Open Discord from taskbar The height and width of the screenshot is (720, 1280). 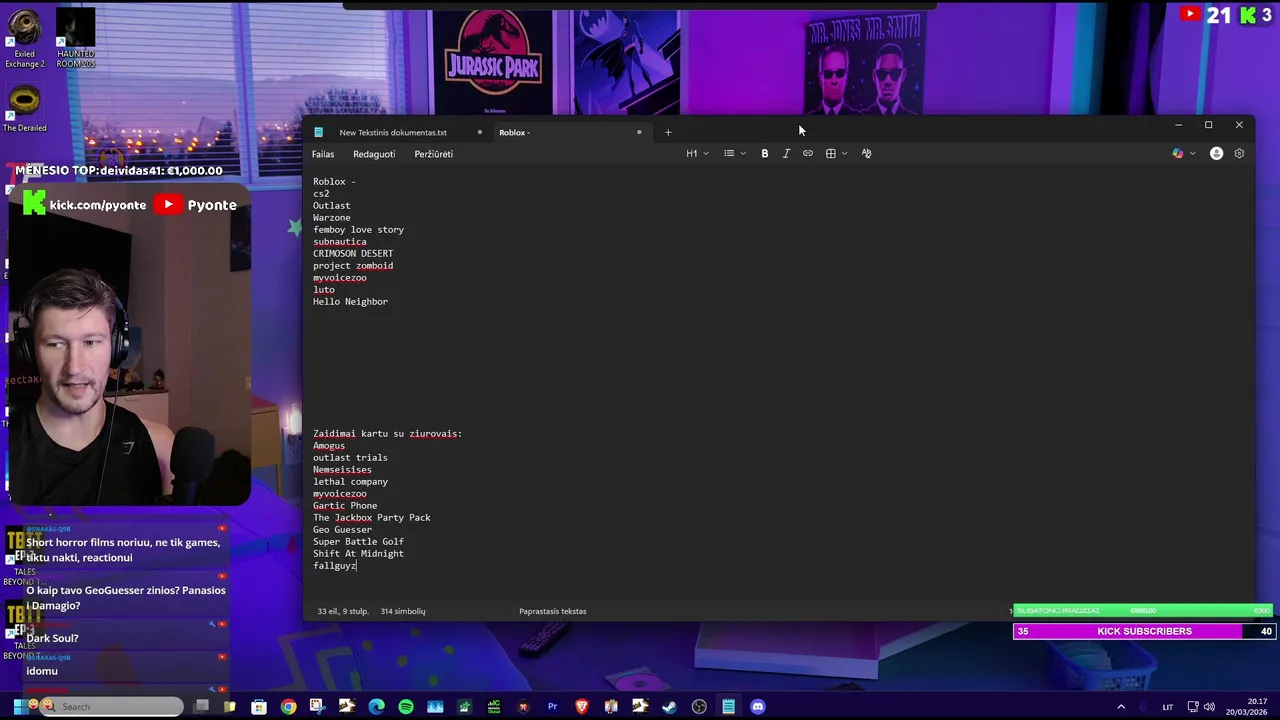pyautogui.click(x=758, y=707)
